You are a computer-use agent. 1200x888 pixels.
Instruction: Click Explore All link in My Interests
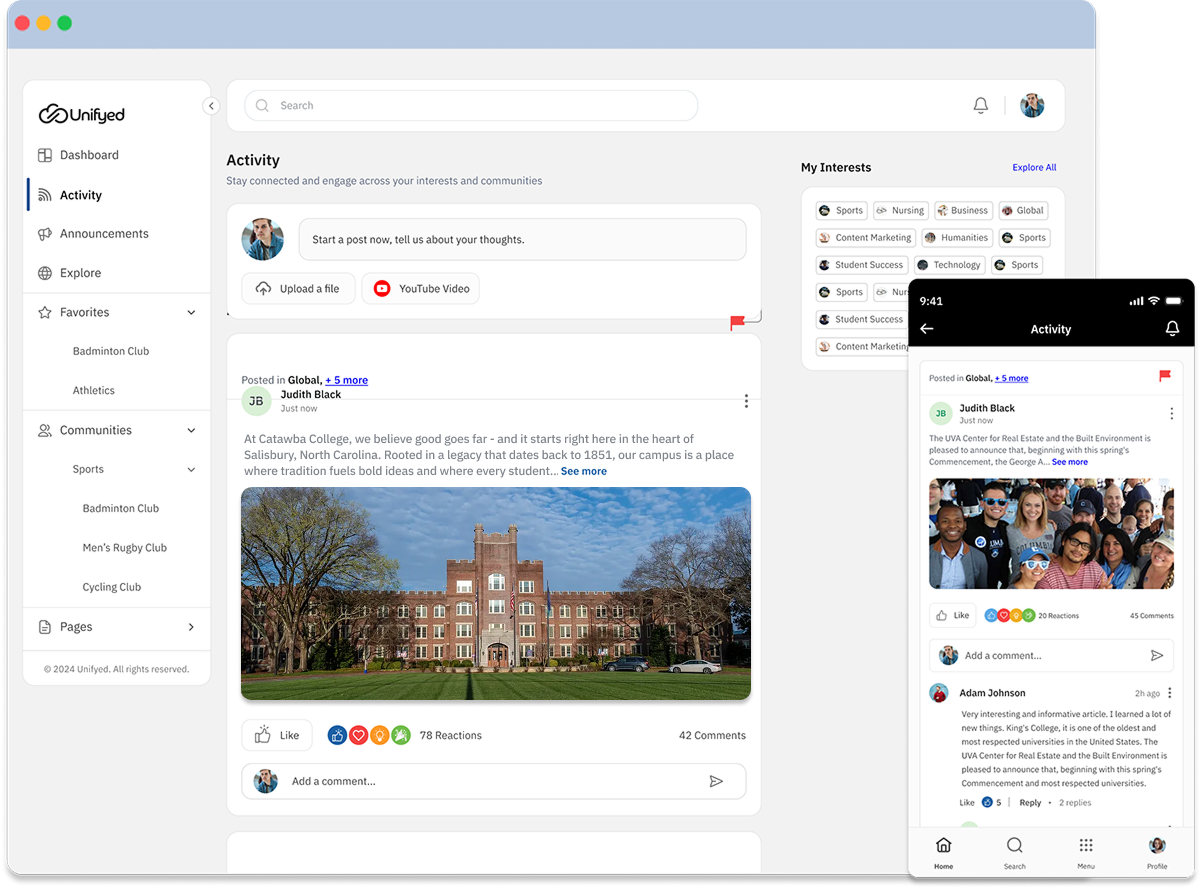(1034, 168)
